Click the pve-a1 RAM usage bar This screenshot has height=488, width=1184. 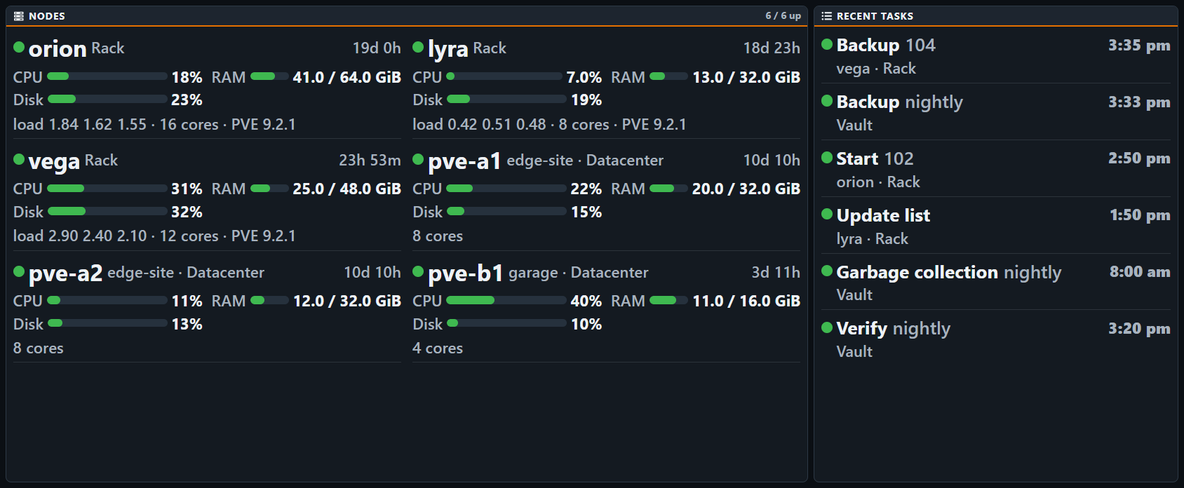click(669, 188)
